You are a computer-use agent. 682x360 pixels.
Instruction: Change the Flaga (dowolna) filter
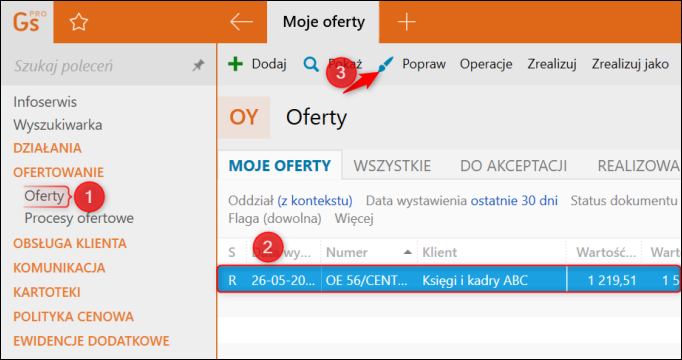[x=275, y=219]
